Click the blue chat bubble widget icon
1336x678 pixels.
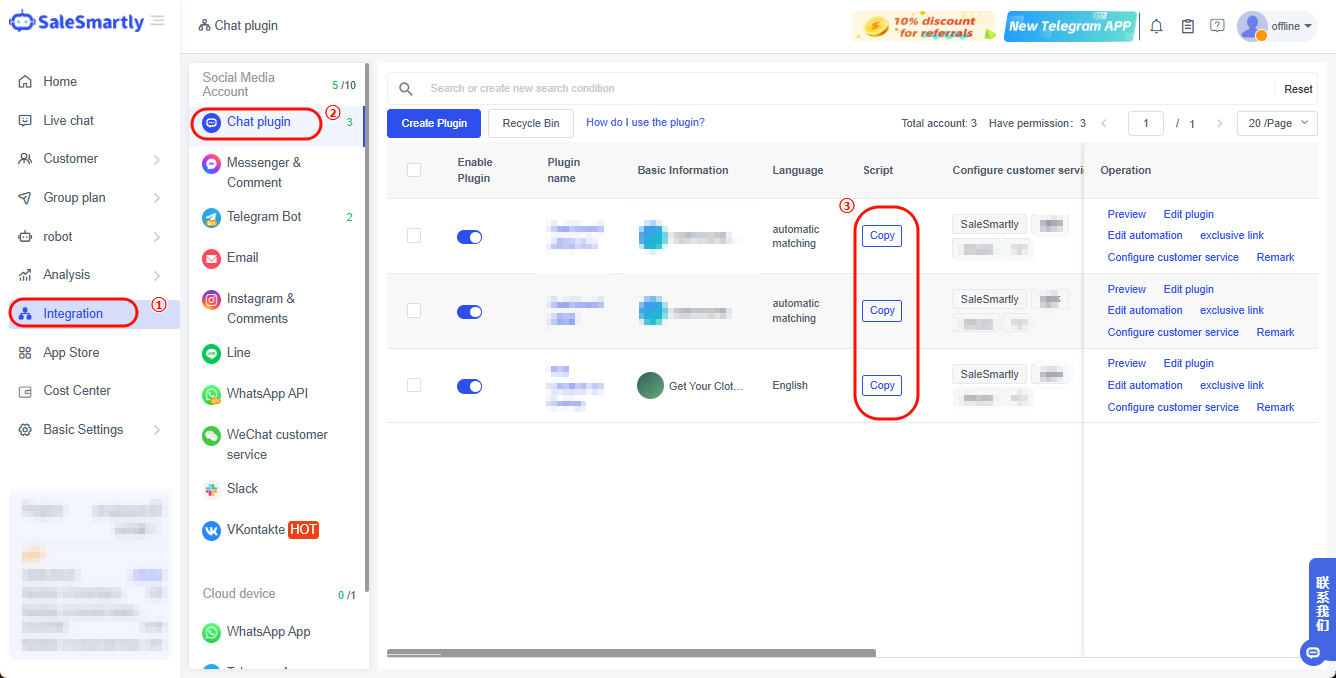(x=1312, y=653)
